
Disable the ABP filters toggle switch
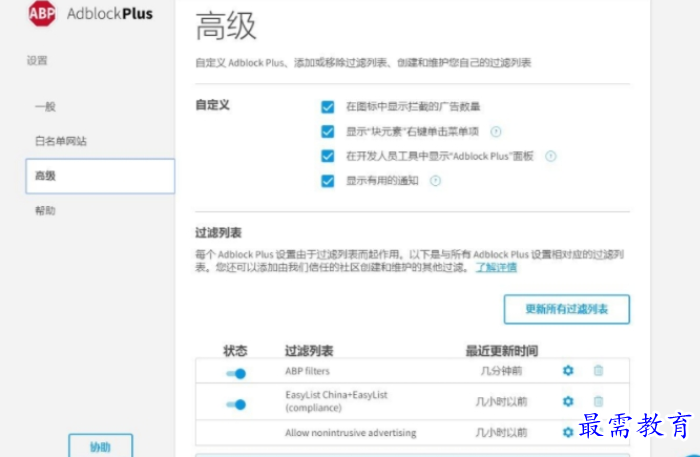click(x=237, y=372)
